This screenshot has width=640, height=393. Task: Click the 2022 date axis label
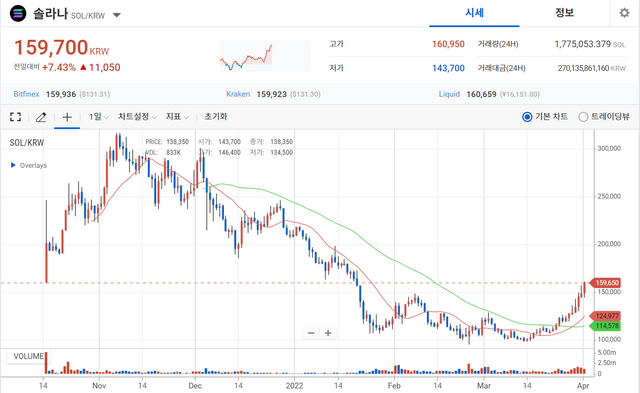[x=294, y=386]
